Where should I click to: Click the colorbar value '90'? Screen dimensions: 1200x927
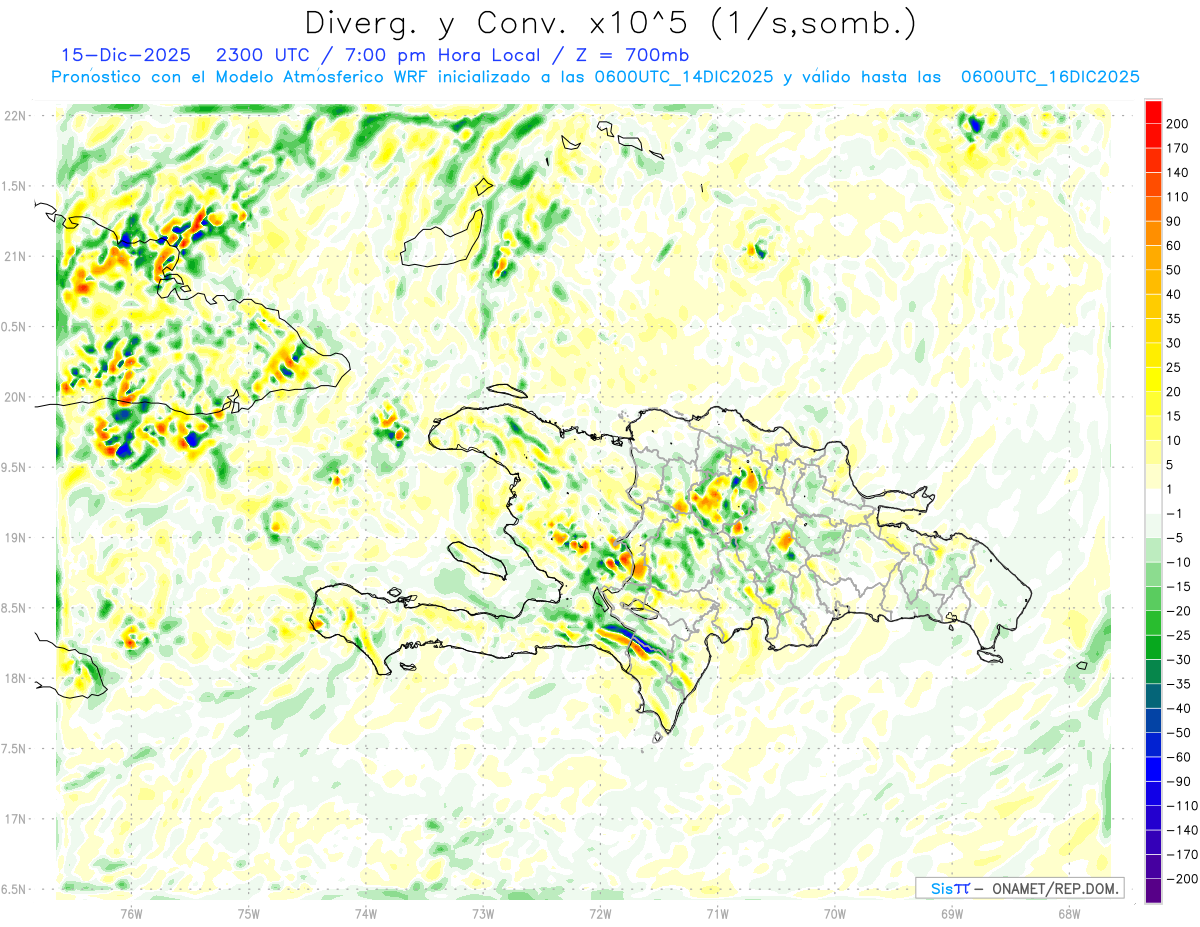click(x=1174, y=221)
